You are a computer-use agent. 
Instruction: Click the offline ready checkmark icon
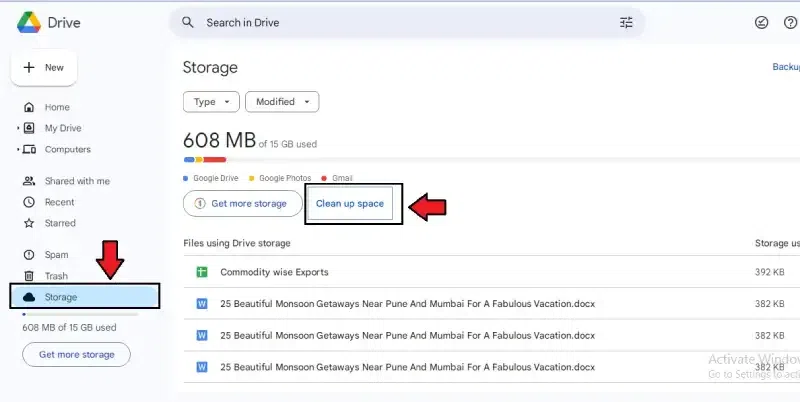point(761,22)
